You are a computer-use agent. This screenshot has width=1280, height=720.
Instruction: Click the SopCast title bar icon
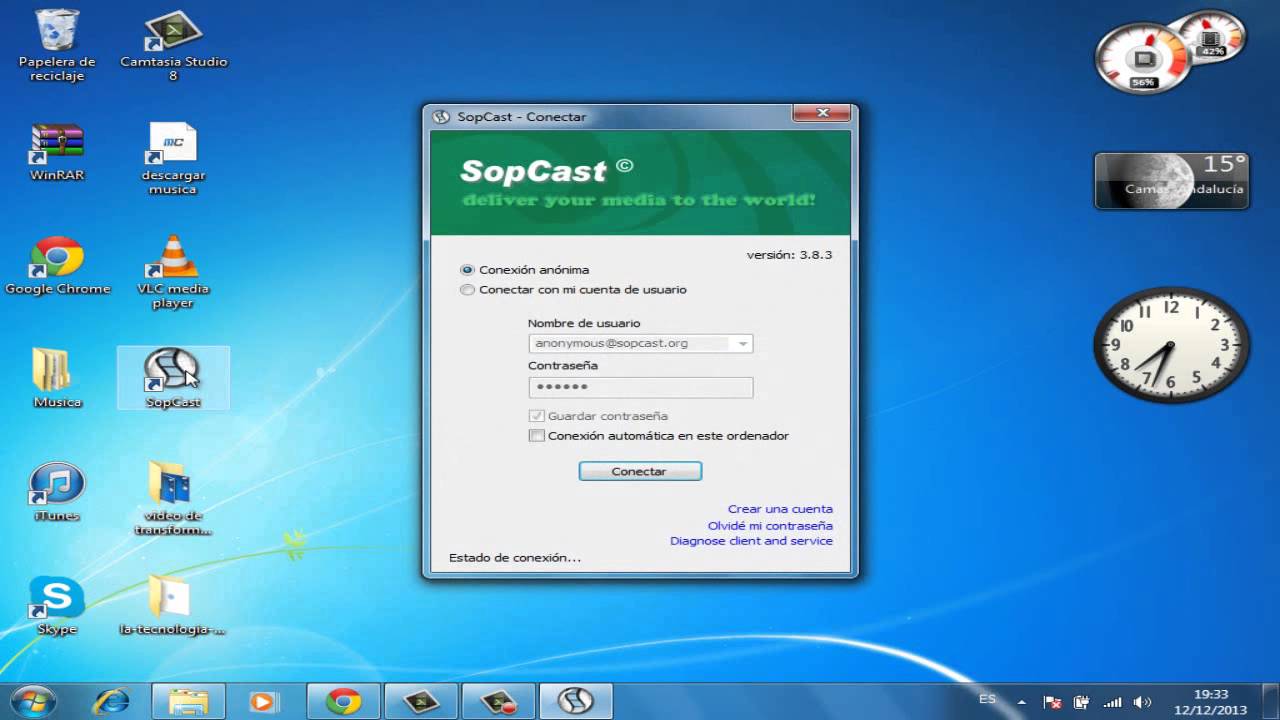tap(441, 116)
